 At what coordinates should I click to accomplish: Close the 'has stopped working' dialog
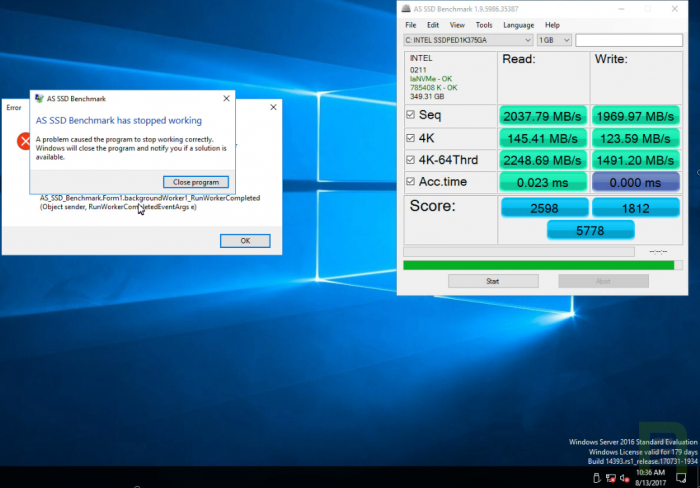pos(226,99)
